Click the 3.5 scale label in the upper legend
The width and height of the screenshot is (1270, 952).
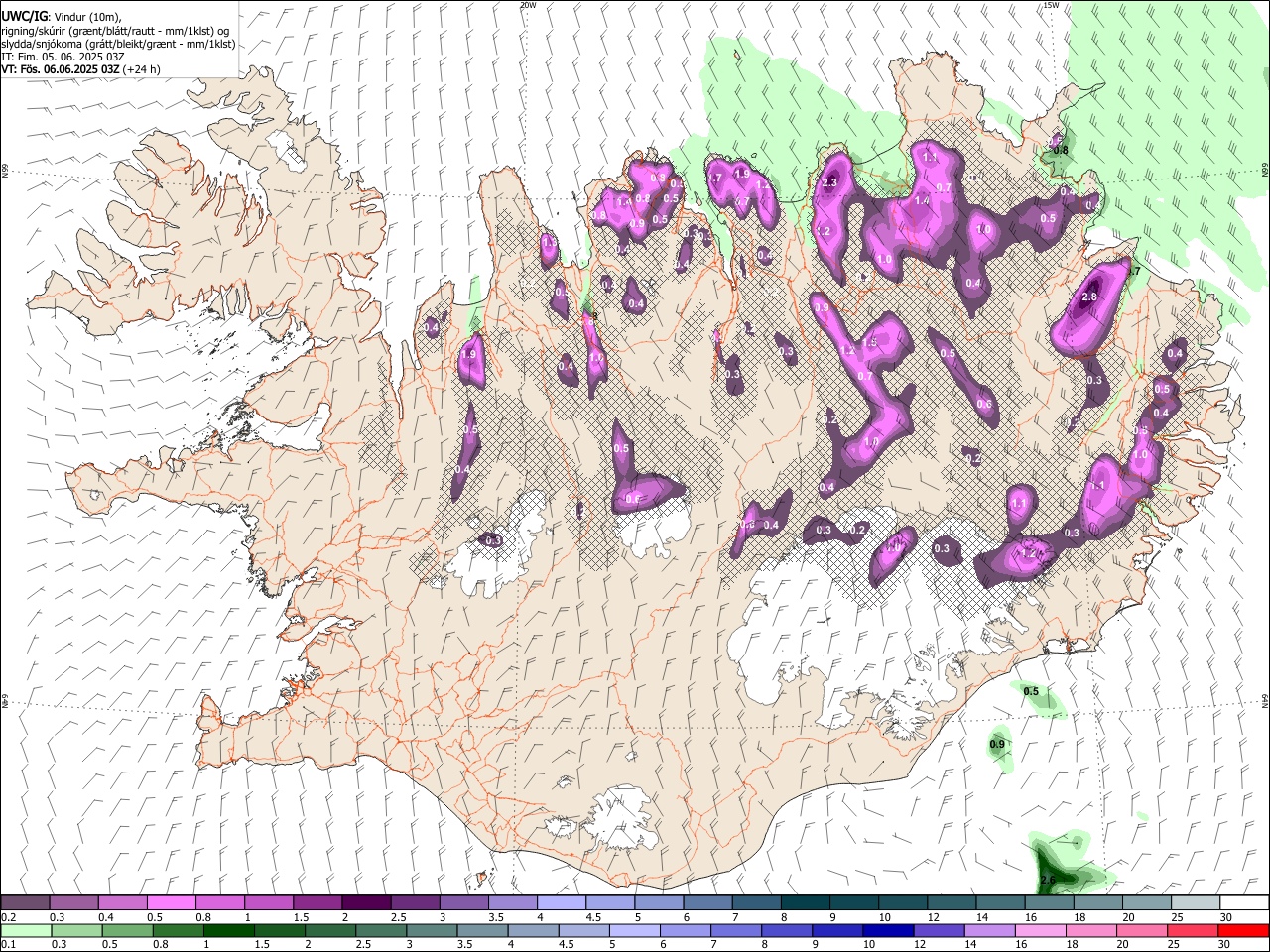point(496,917)
